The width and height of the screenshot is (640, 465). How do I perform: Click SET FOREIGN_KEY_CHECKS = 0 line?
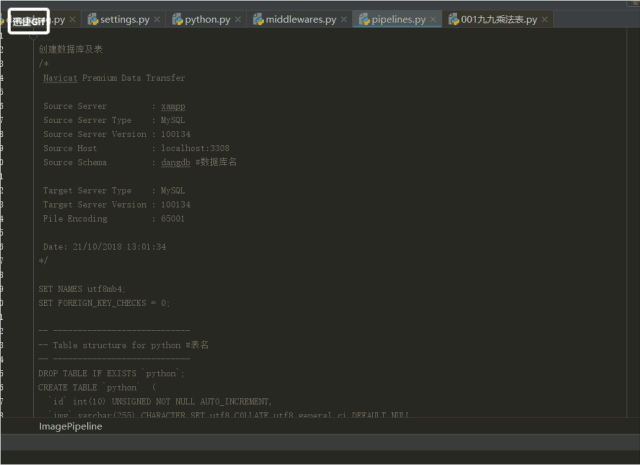click(x=104, y=303)
